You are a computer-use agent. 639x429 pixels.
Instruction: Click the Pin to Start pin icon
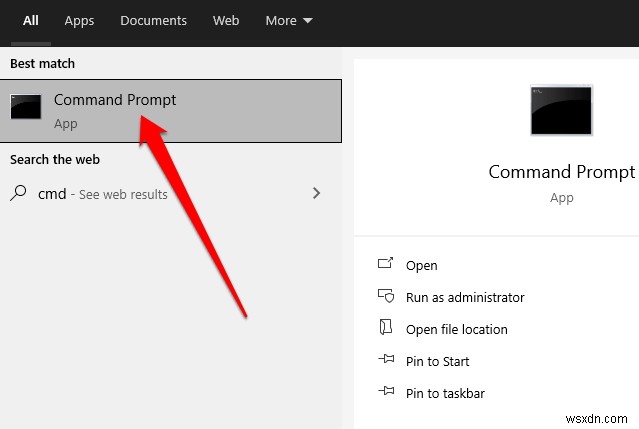[386, 361]
